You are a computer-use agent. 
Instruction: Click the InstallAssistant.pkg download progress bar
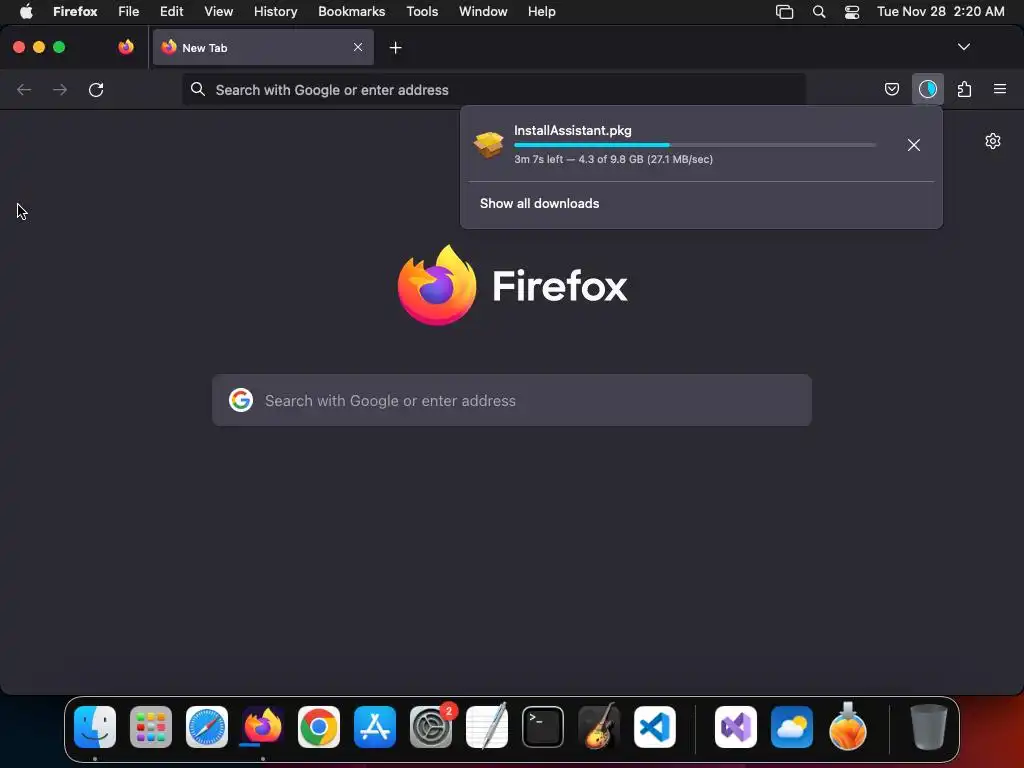tap(695, 145)
